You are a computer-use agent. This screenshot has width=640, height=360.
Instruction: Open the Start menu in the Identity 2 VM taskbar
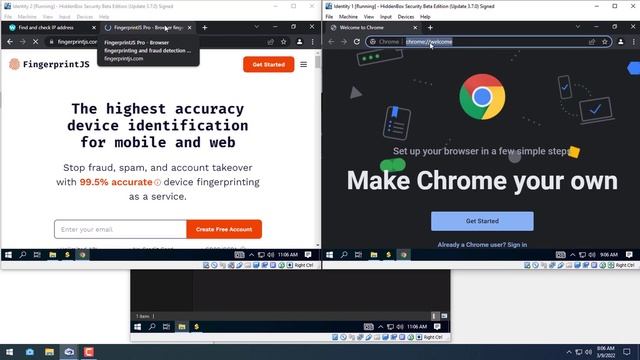coord(9,255)
